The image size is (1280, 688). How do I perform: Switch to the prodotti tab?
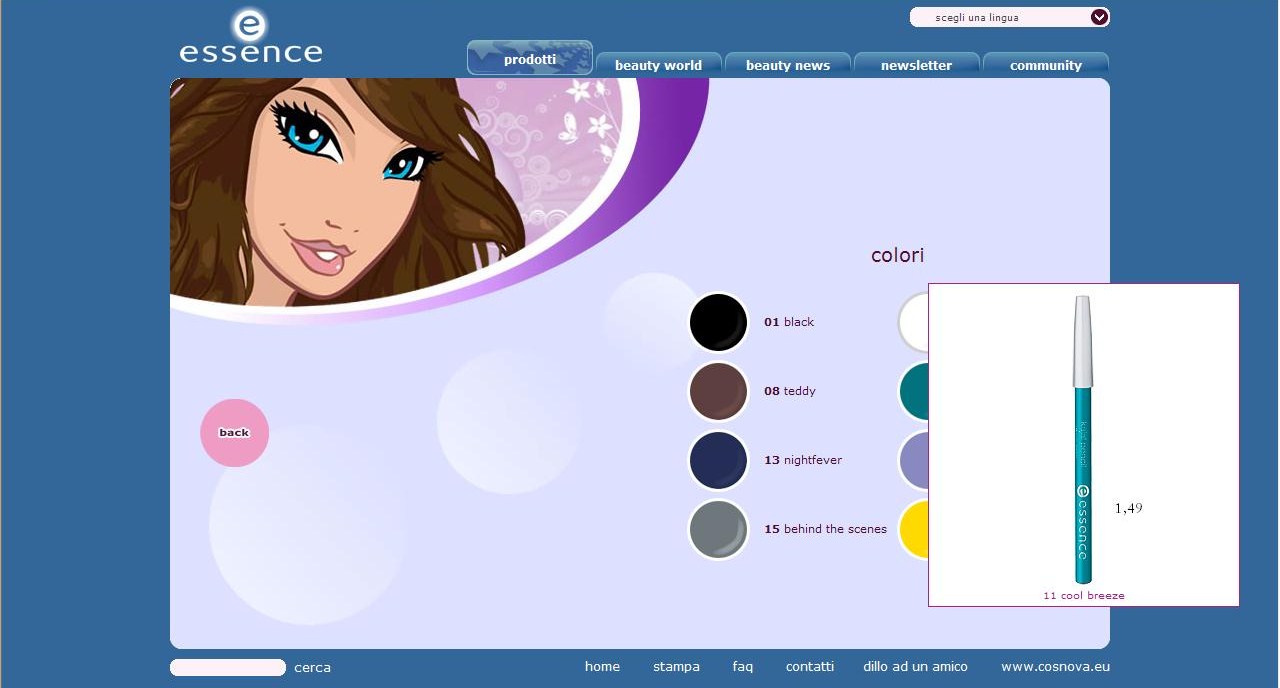point(530,58)
